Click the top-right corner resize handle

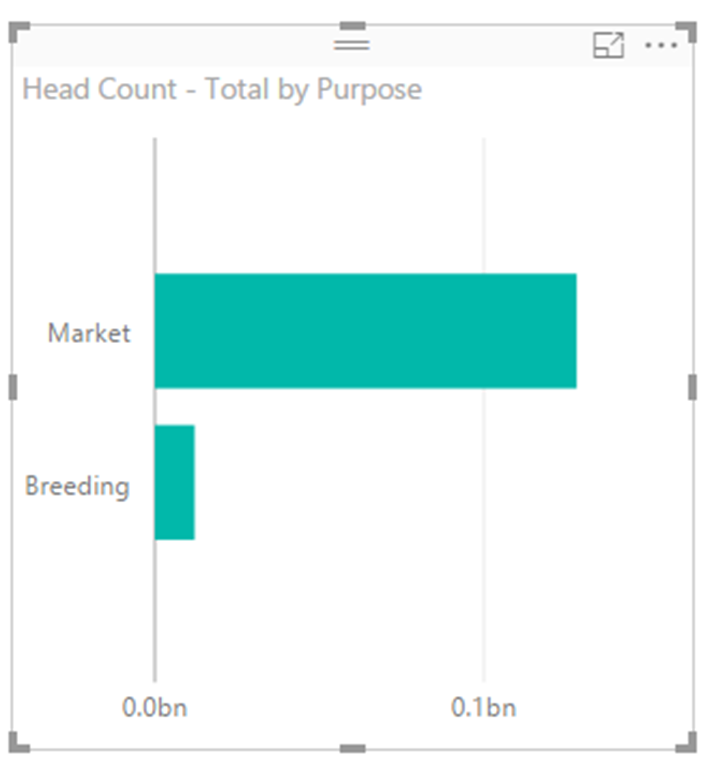tap(687, 31)
